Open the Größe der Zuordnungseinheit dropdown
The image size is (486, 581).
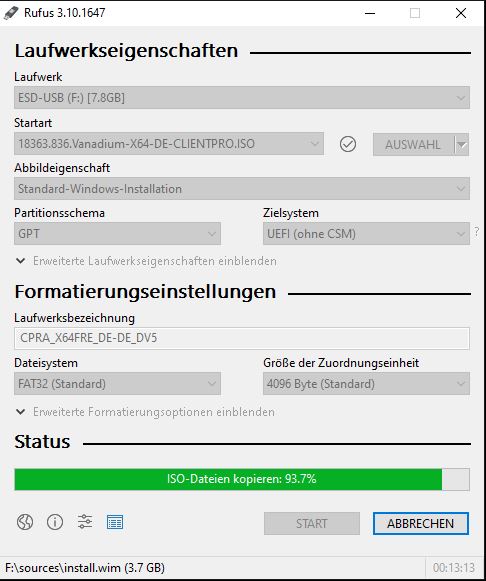[366, 384]
